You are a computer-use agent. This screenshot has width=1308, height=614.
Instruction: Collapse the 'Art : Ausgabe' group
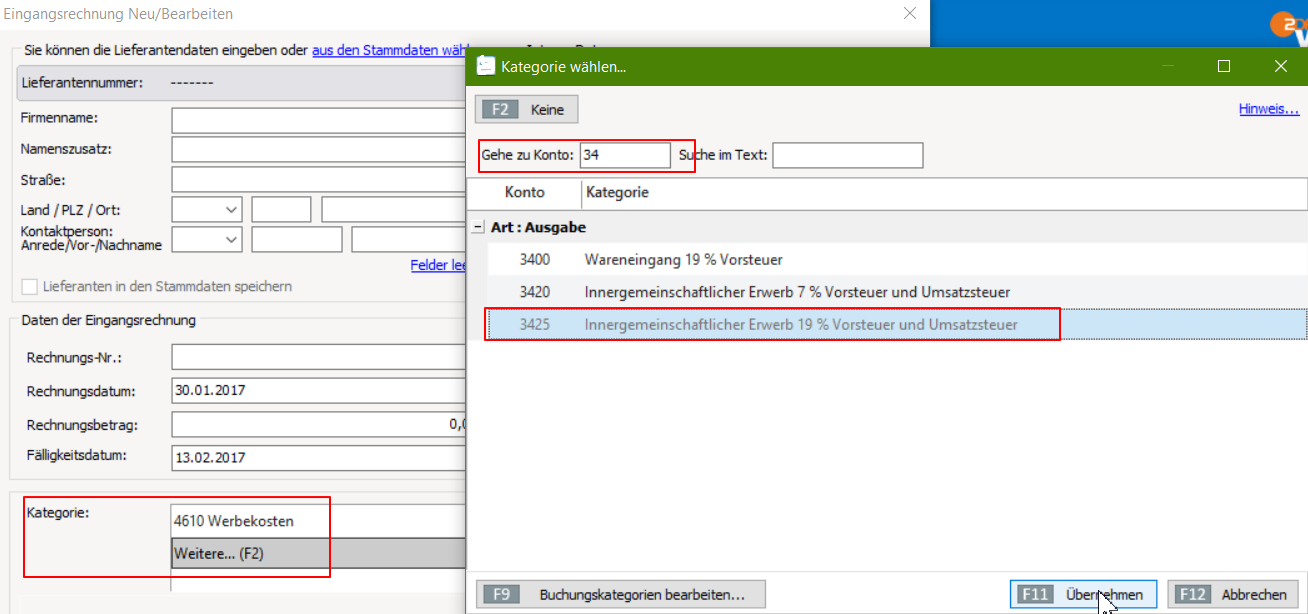pyautogui.click(x=478, y=228)
